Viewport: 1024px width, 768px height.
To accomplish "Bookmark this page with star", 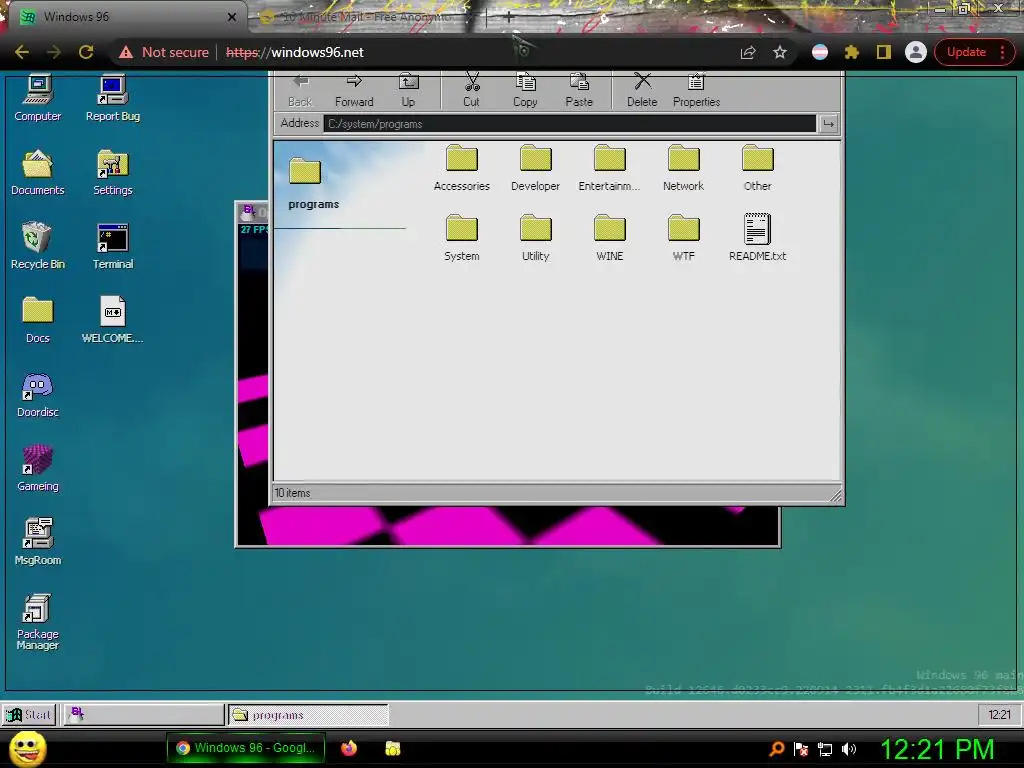I will click(780, 52).
